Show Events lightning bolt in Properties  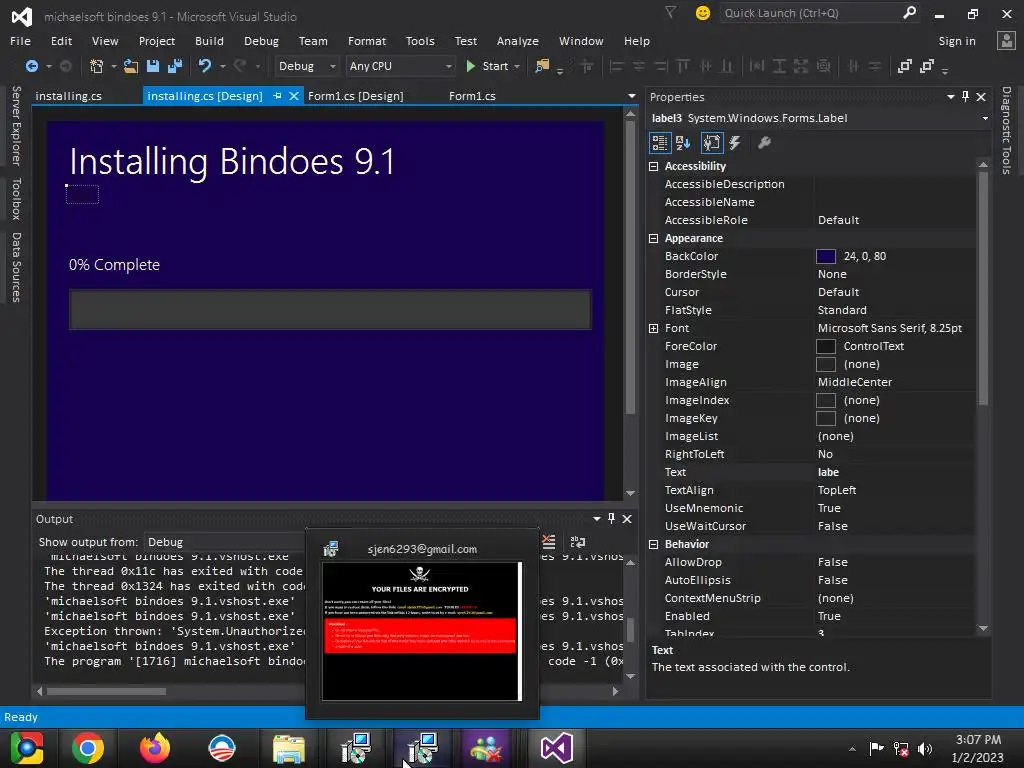(x=735, y=142)
